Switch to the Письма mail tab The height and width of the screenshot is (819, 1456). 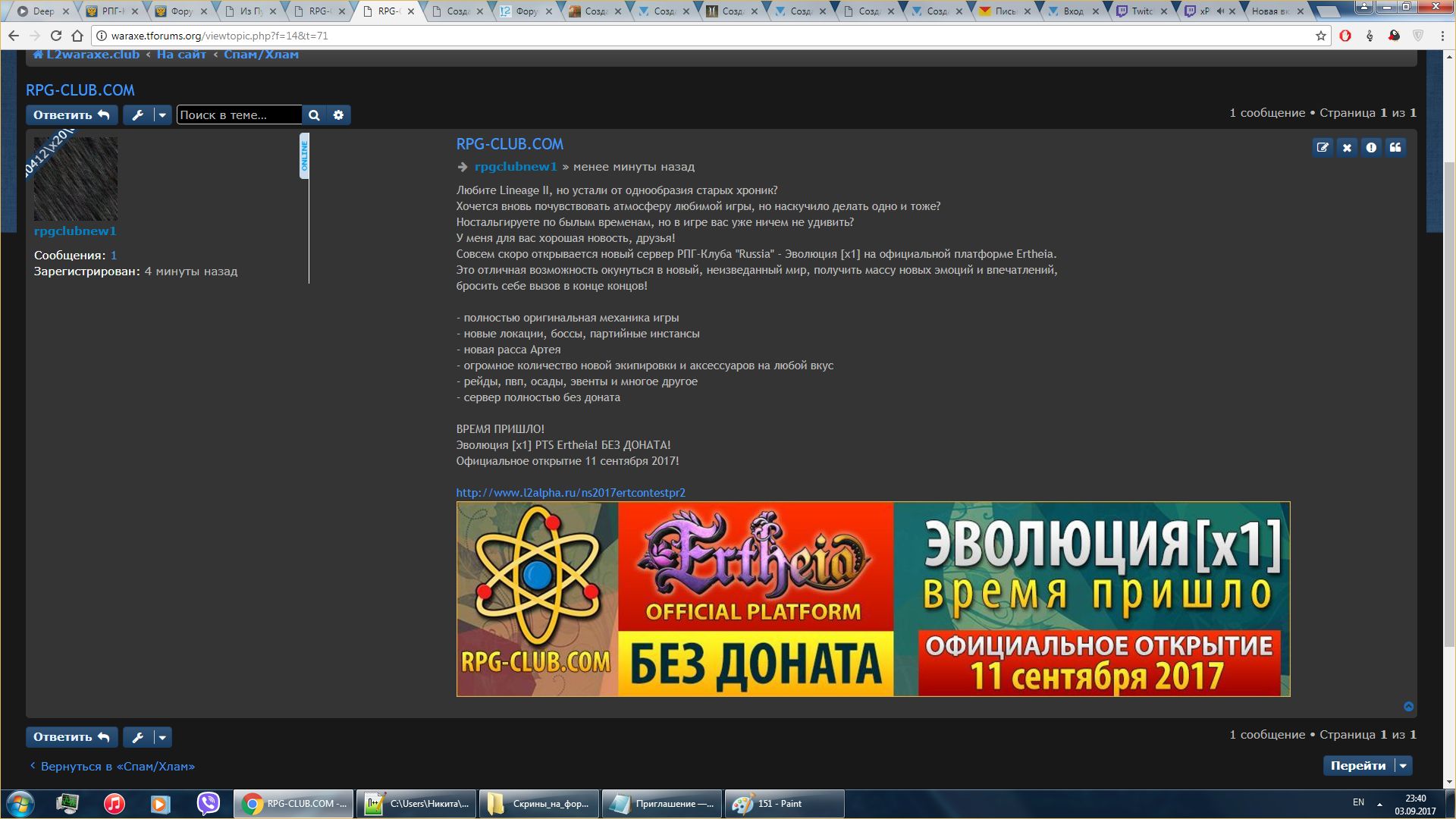(x=1006, y=11)
